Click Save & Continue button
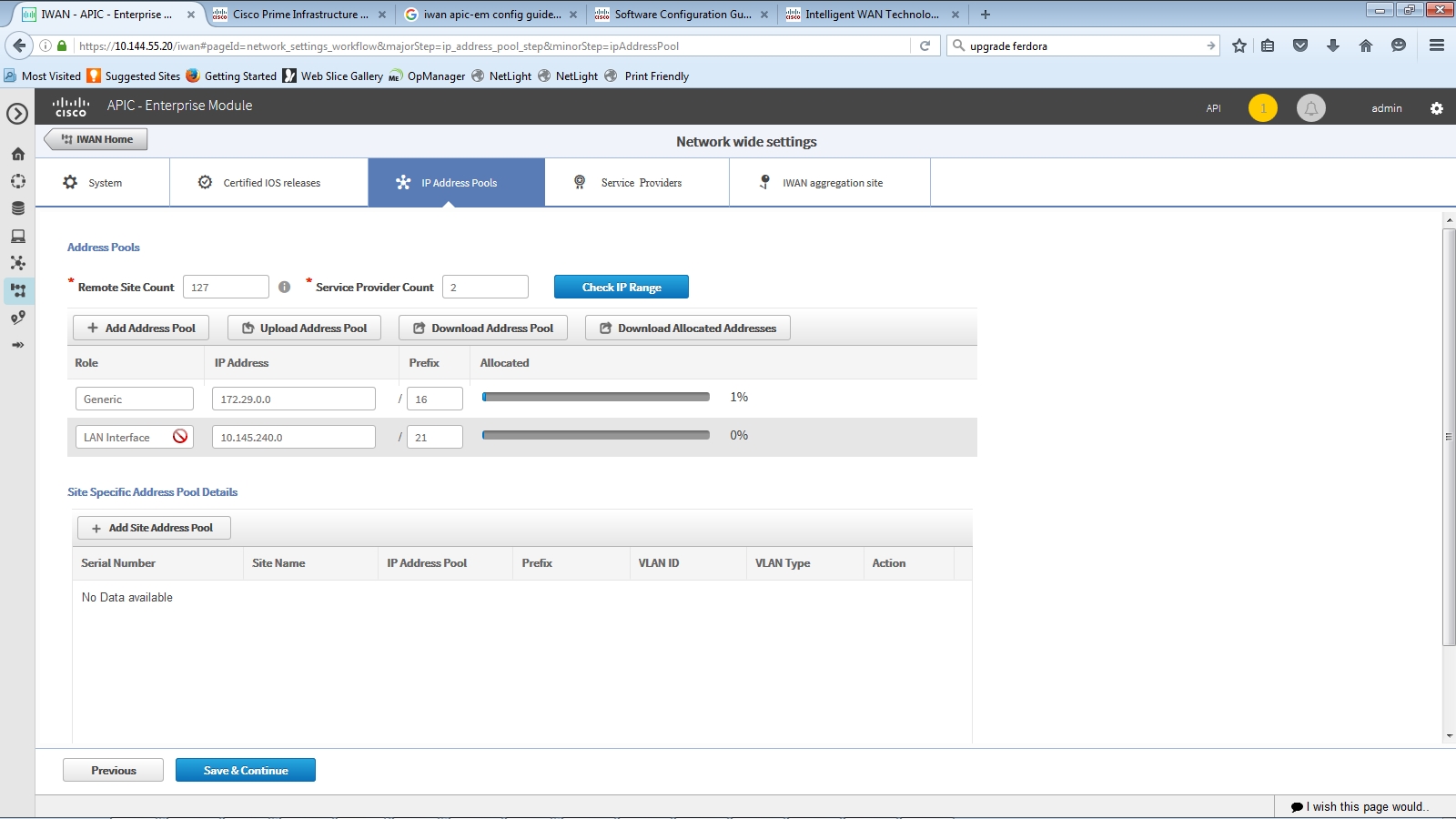 click(246, 770)
